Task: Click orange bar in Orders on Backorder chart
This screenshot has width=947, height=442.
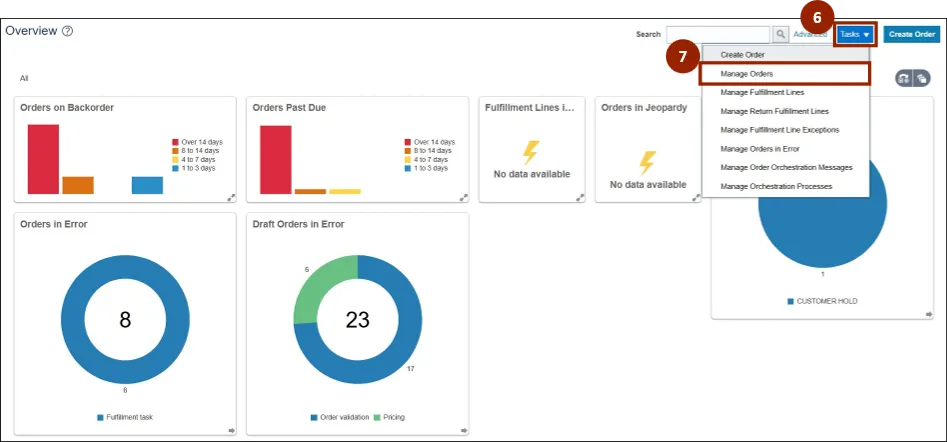Action: tap(78, 185)
